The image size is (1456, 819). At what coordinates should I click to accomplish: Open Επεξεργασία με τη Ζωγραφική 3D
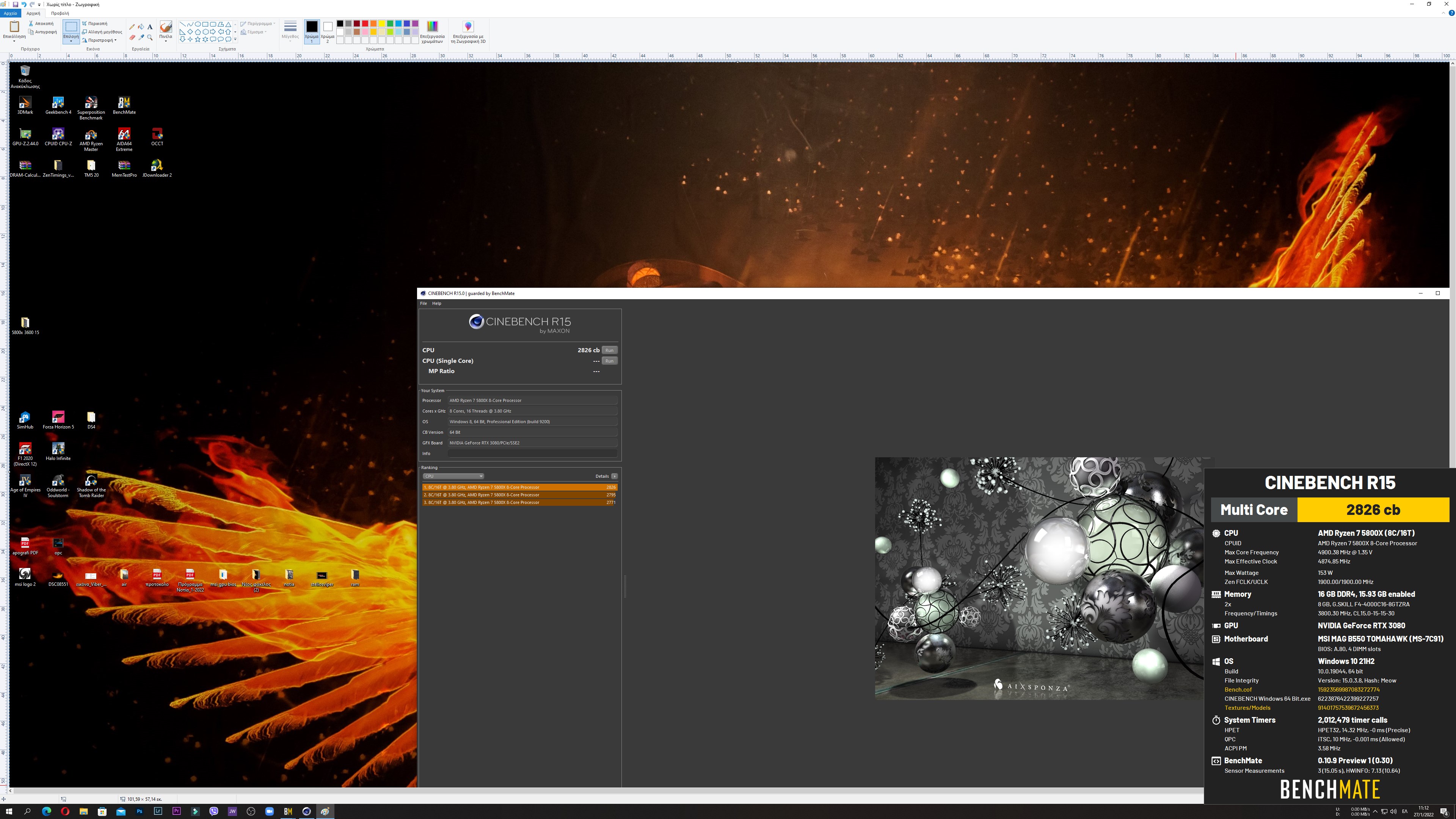pyautogui.click(x=468, y=32)
